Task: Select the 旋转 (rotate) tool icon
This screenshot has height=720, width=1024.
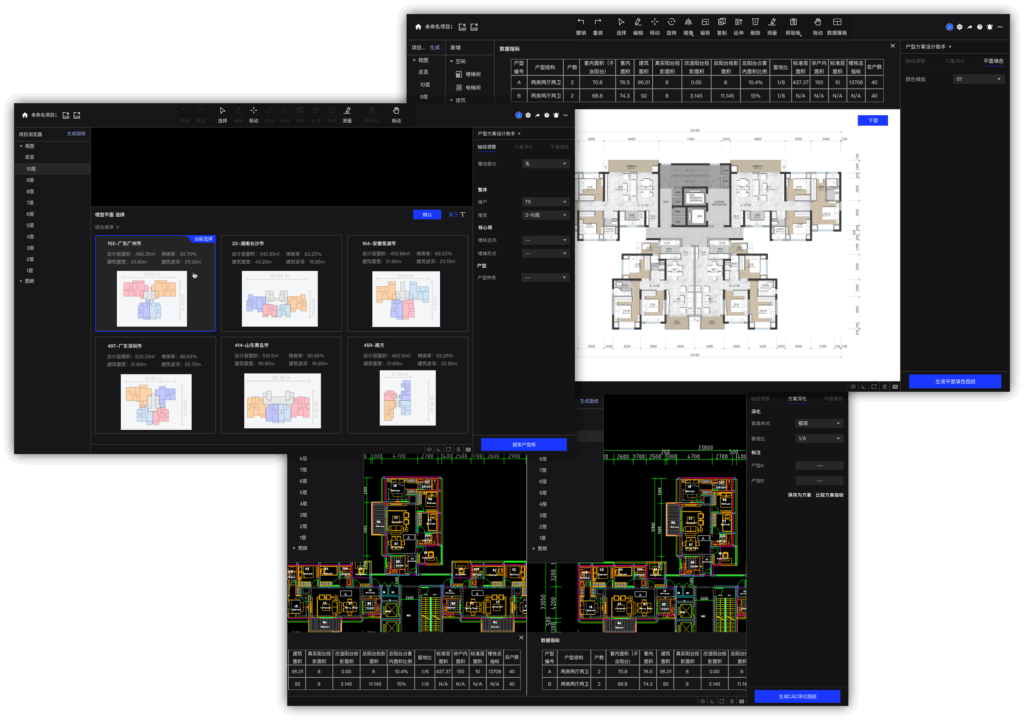Action: point(671,22)
